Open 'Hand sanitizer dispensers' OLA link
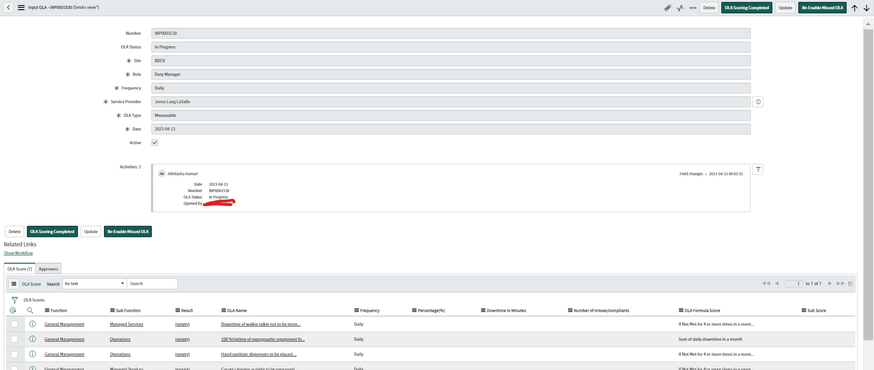 click(259, 354)
